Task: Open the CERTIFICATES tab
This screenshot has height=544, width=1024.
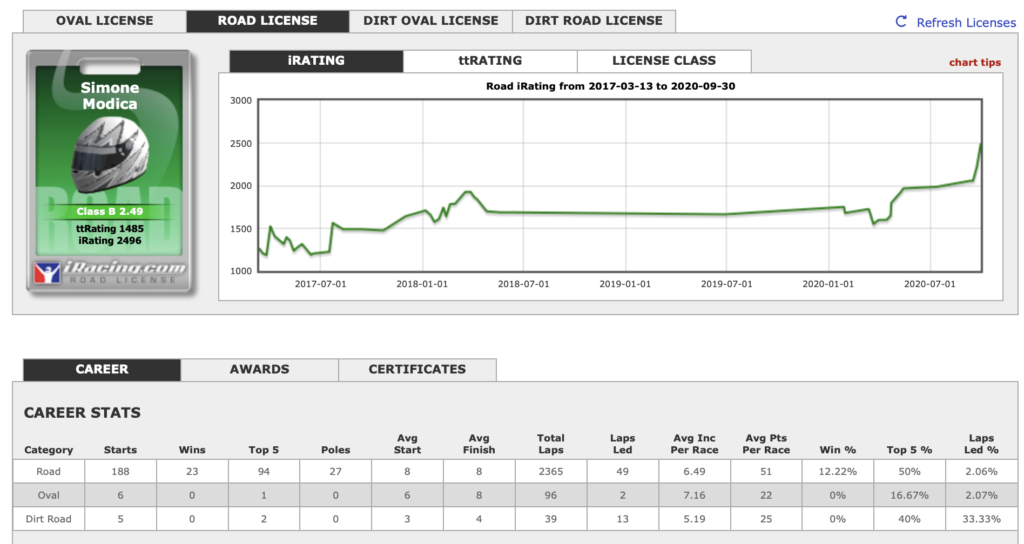Action: pos(417,369)
